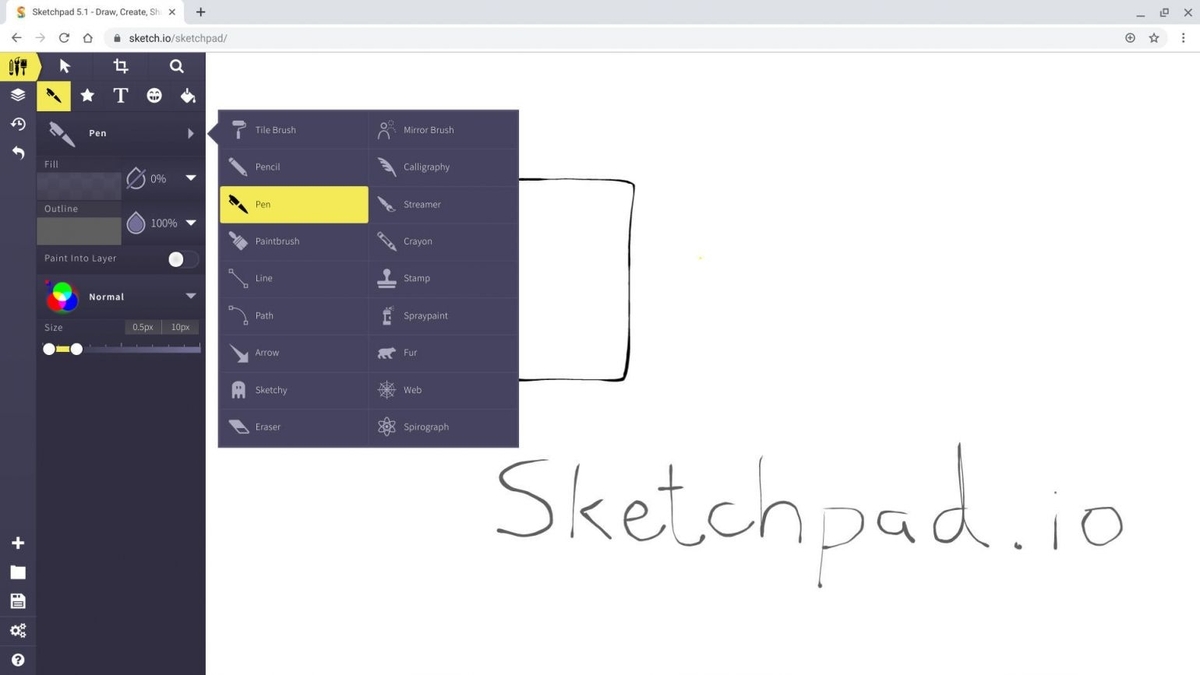Toggle Paint Into Layer

pos(176,259)
